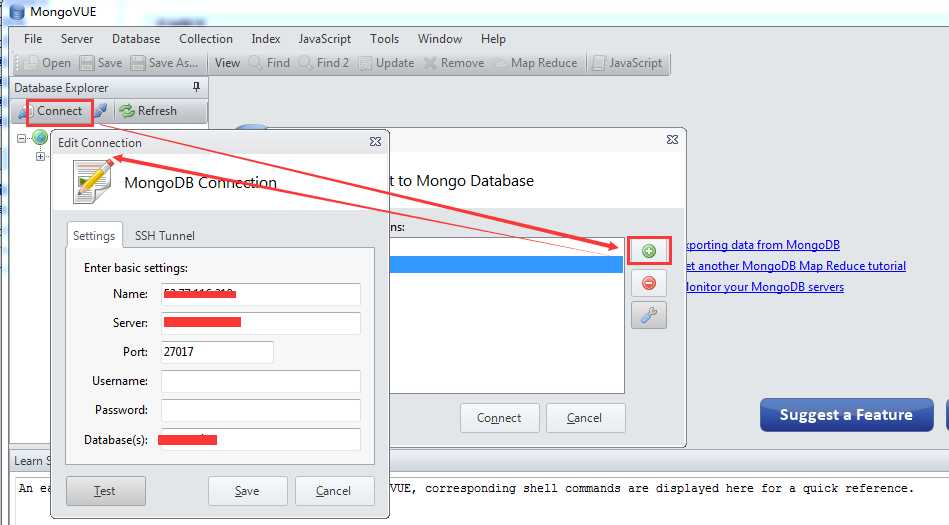Focus the Username input field
Screen dimensions: 949x525
[261, 381]
